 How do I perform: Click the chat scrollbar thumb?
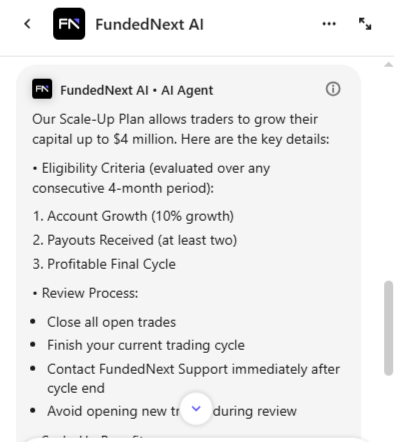click(x=388, y=328)
